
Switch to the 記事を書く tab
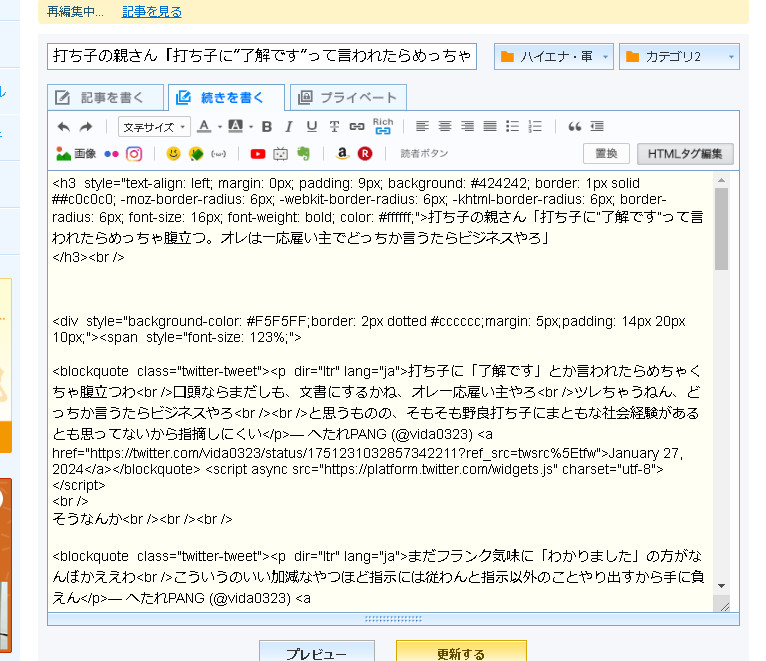(105, 97)
